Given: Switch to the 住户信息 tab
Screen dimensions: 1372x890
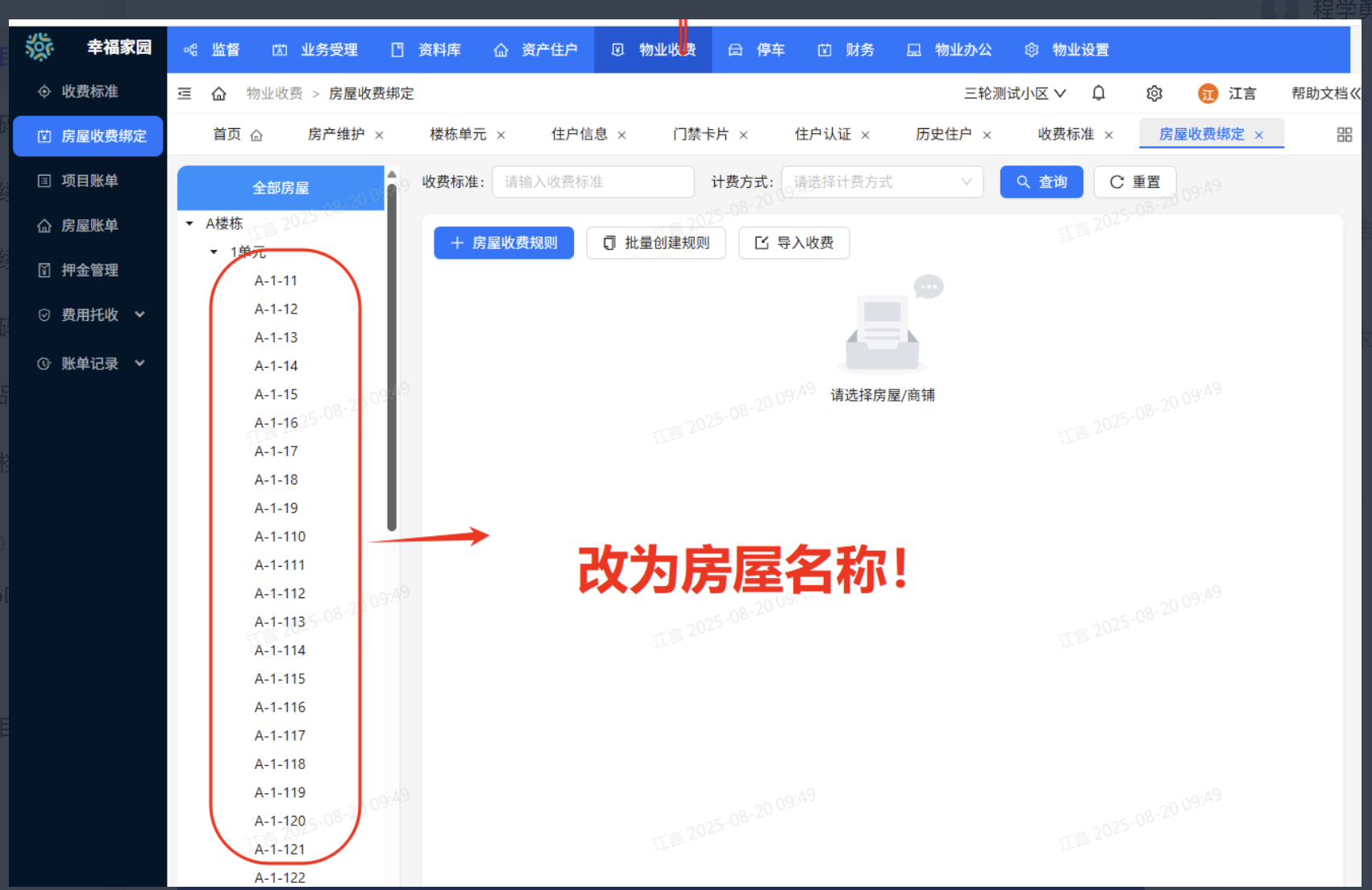Looking at the screenshot, I should 579,135.
